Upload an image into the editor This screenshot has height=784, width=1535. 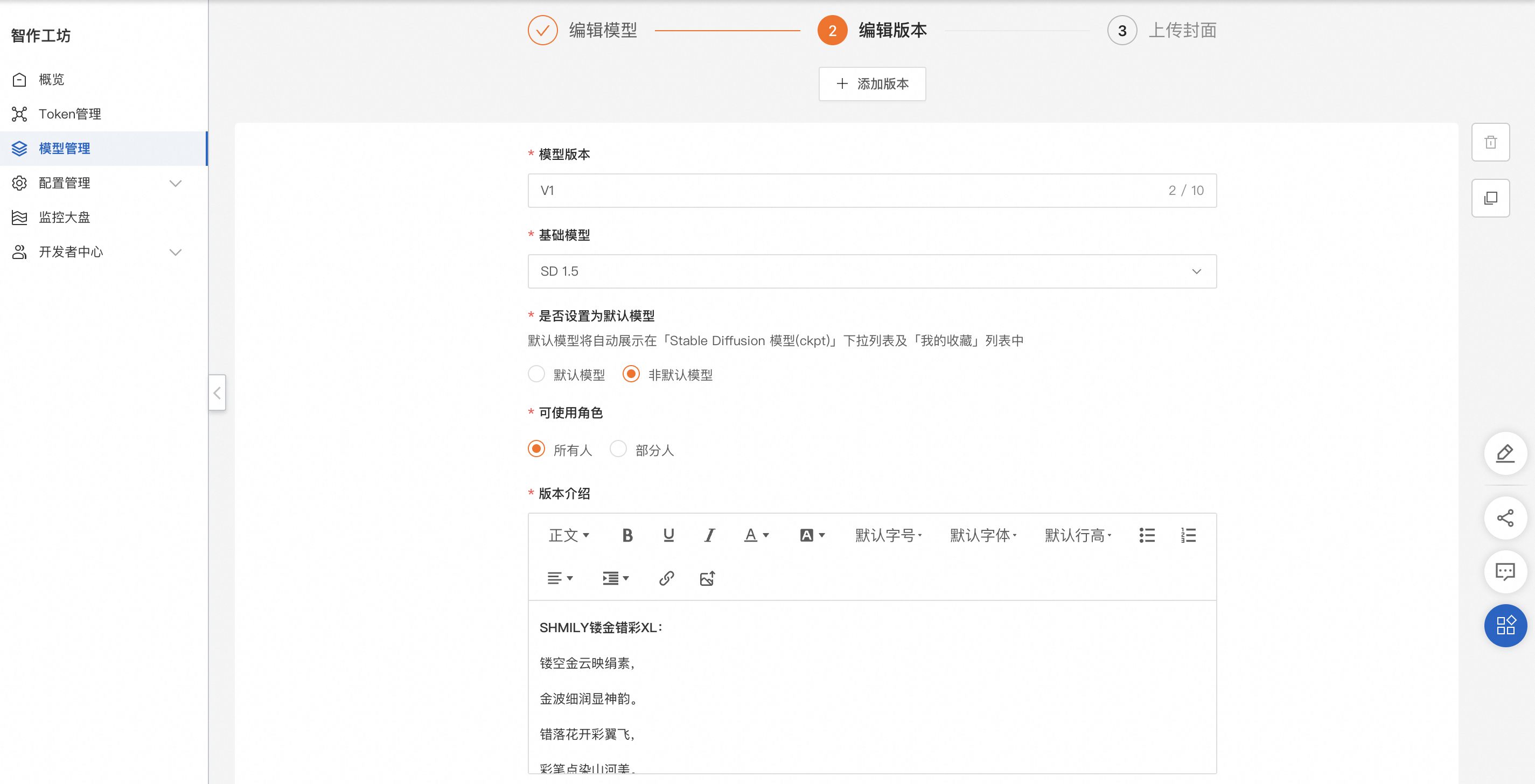[707, 578]
